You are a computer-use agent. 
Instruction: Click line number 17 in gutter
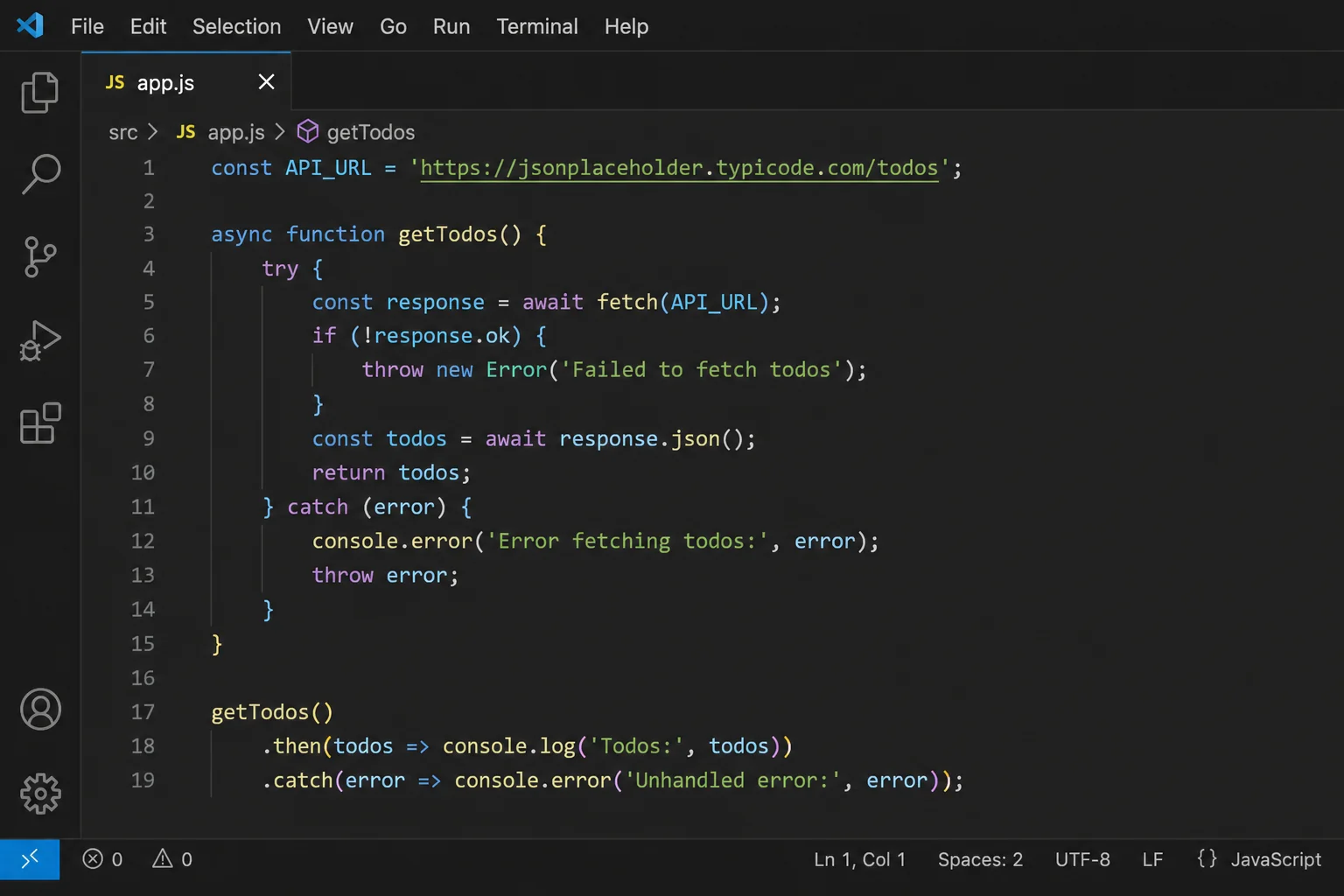(143, 711)
